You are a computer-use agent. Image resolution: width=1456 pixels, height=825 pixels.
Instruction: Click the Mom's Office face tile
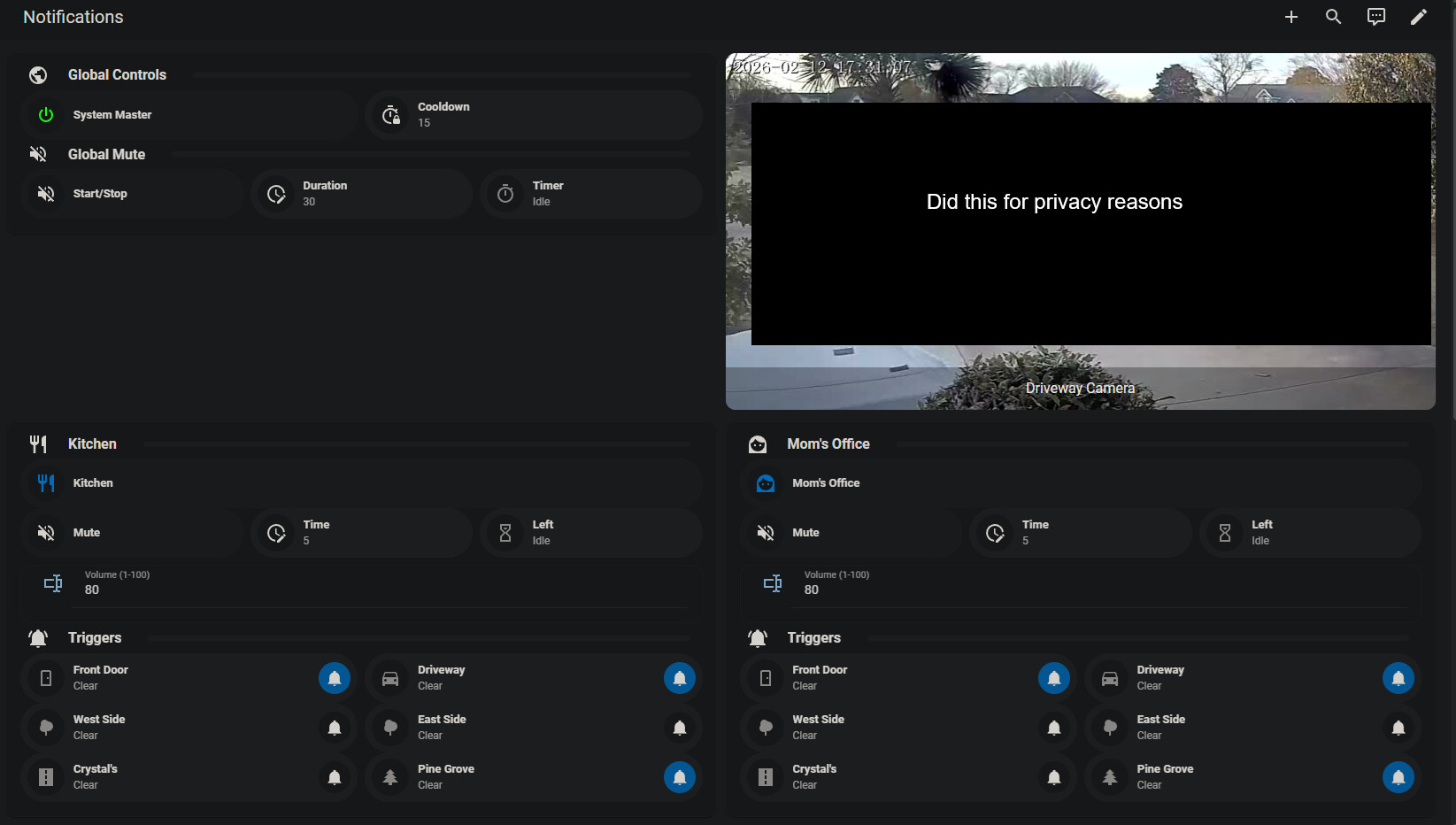click(x=1080, y=483)
